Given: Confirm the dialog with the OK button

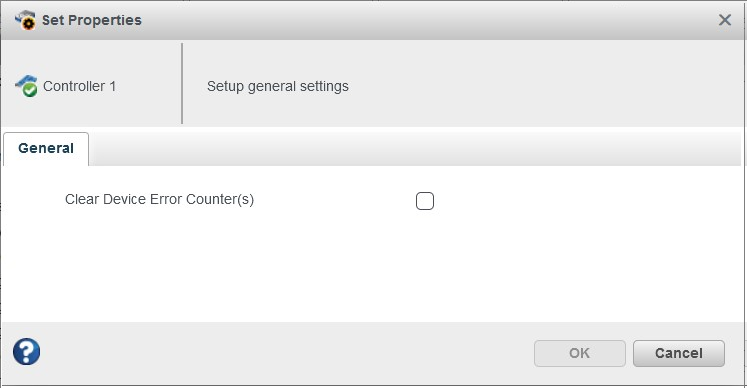Looking at the screenshot, I should 579,353.
